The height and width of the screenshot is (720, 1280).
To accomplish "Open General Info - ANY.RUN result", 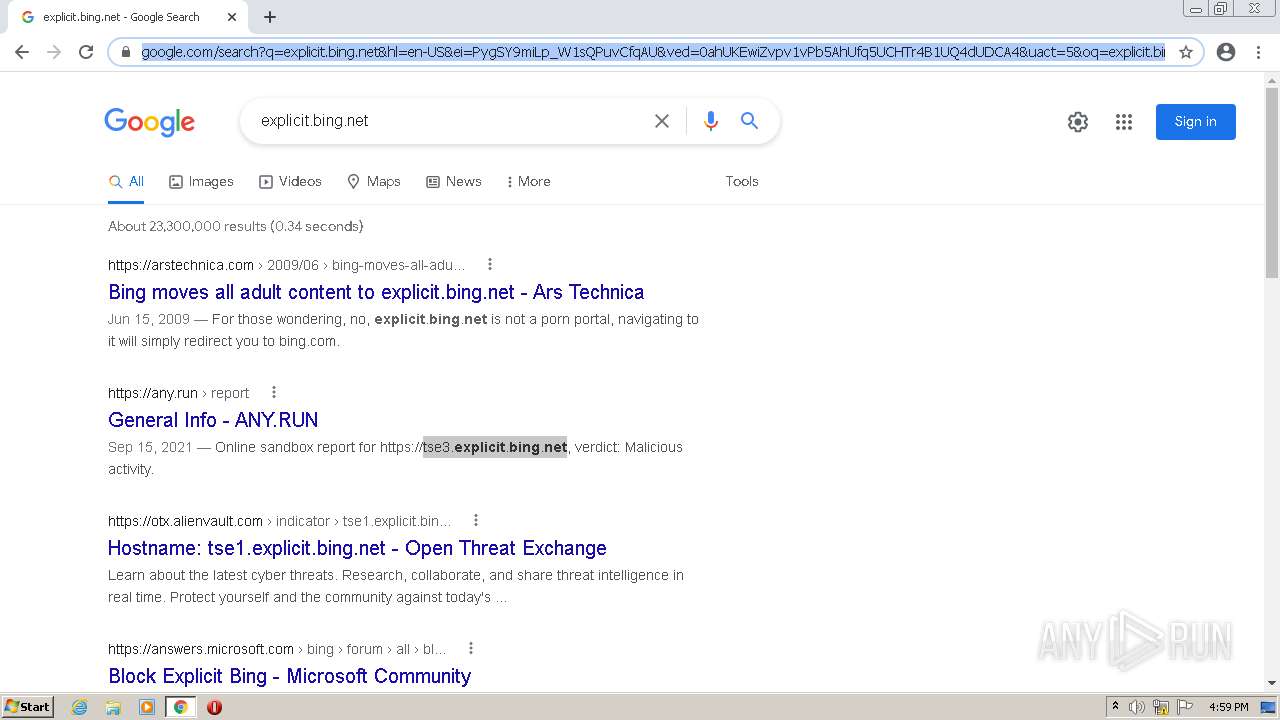I will 213,420.
